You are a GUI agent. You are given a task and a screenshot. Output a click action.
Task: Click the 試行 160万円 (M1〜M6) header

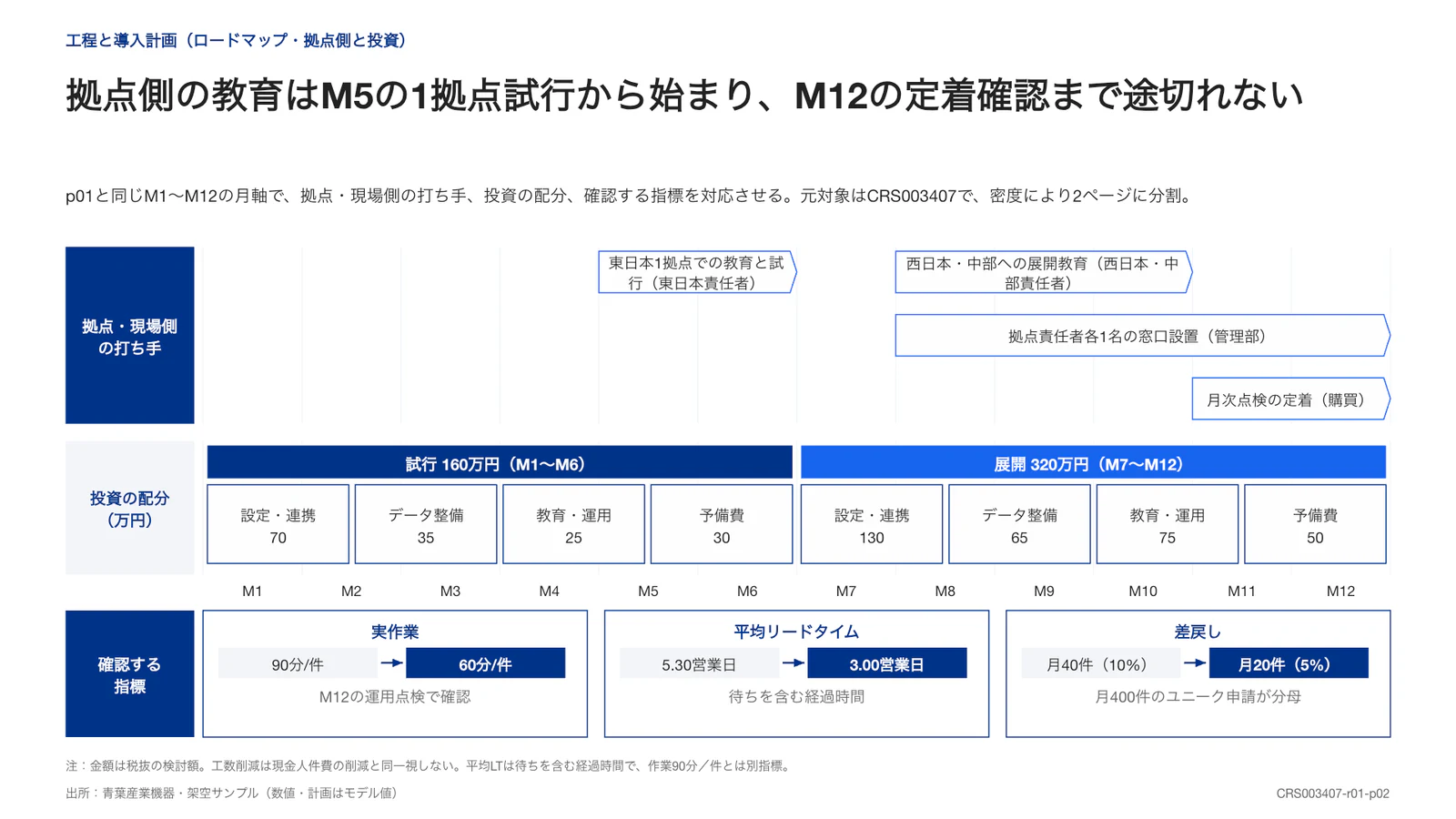click(x=500, y=462)
